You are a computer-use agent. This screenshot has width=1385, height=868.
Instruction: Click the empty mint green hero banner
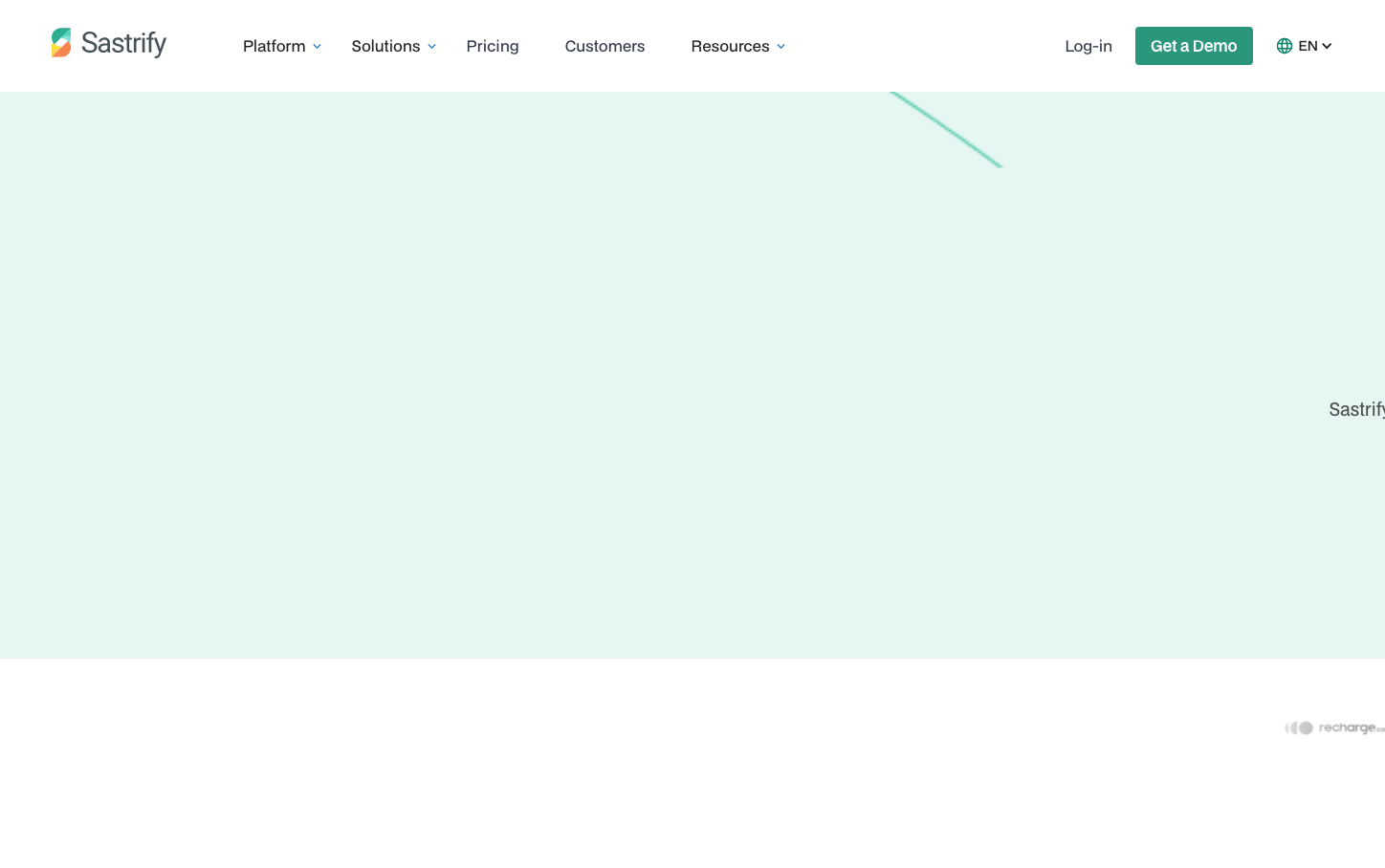pyautogui.click(x=574, y=382)
